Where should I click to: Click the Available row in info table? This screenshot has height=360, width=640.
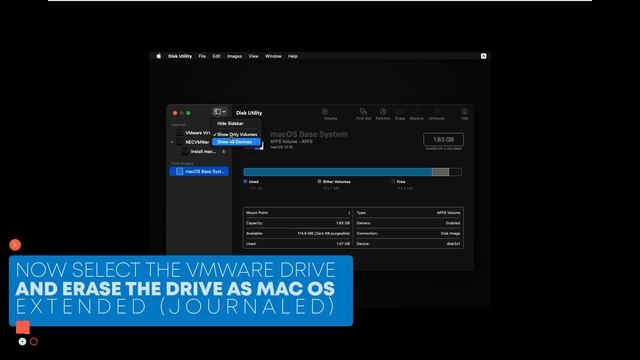pyautogui.click(x=298, y=233)
